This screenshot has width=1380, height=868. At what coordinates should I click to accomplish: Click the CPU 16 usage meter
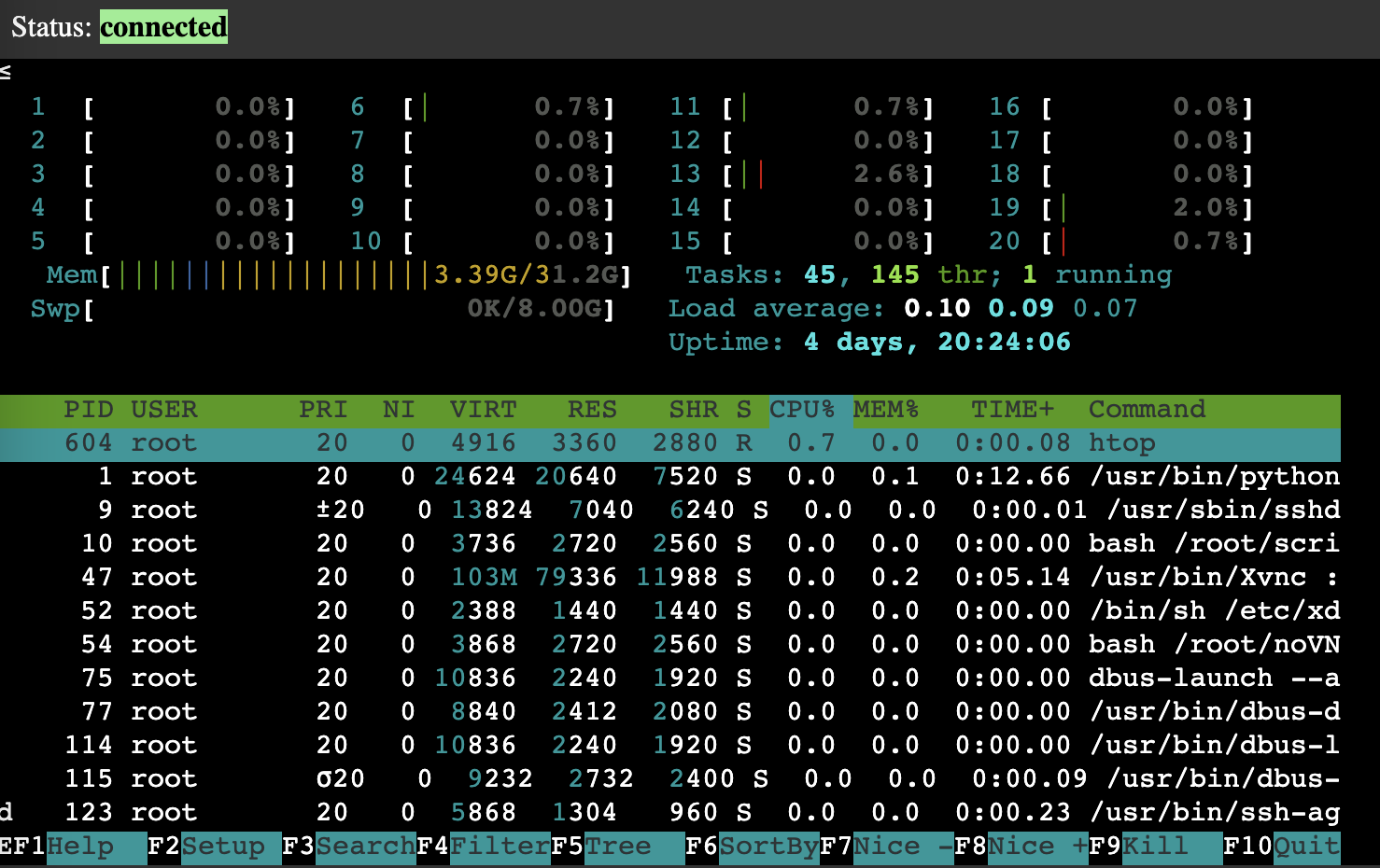point(1121,107)
